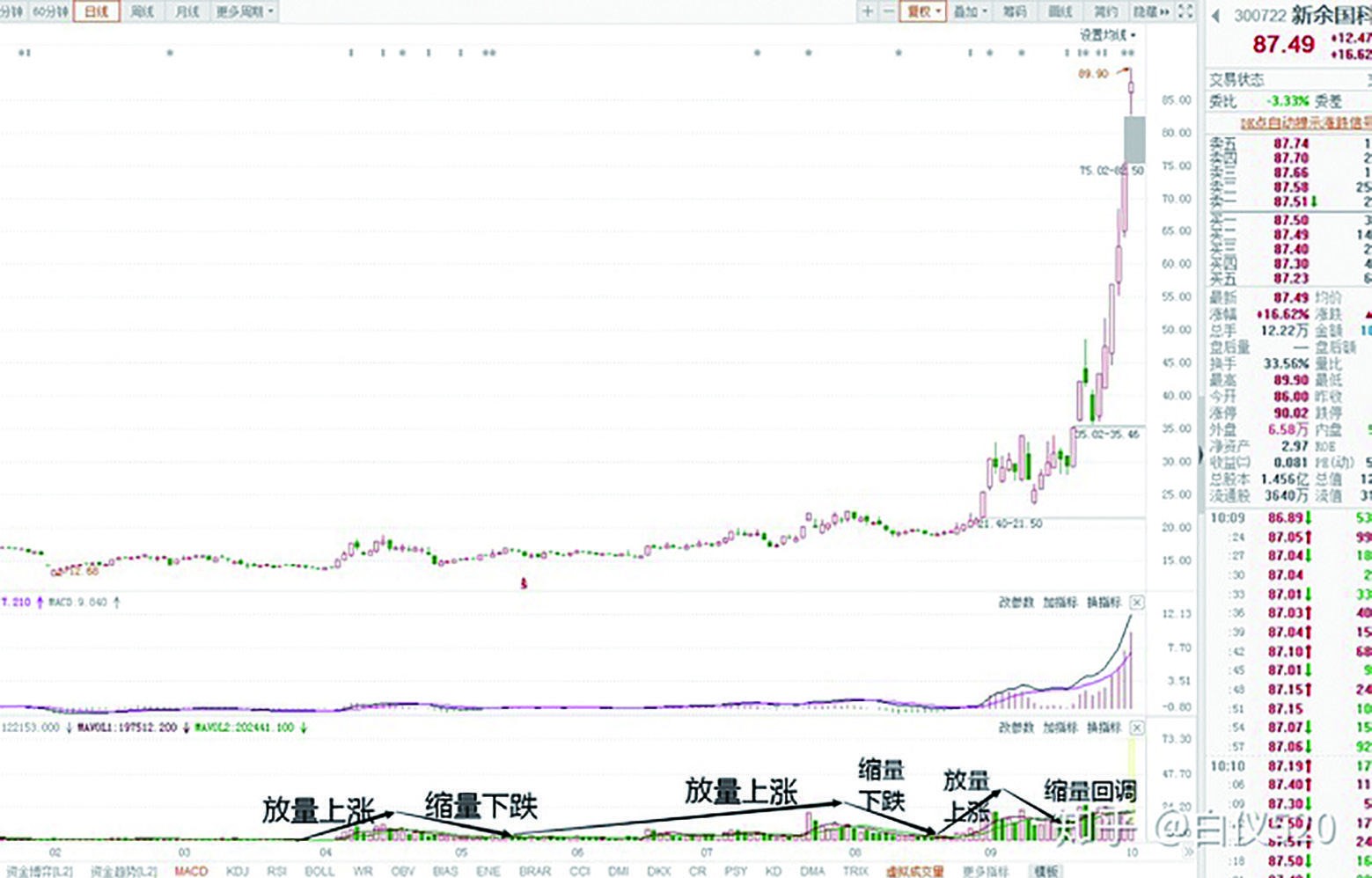Image resolution: width=1372 pixels, height=878 pixels.
Task: Click the previous stock arrow beside 300722
Action: 1216,16
